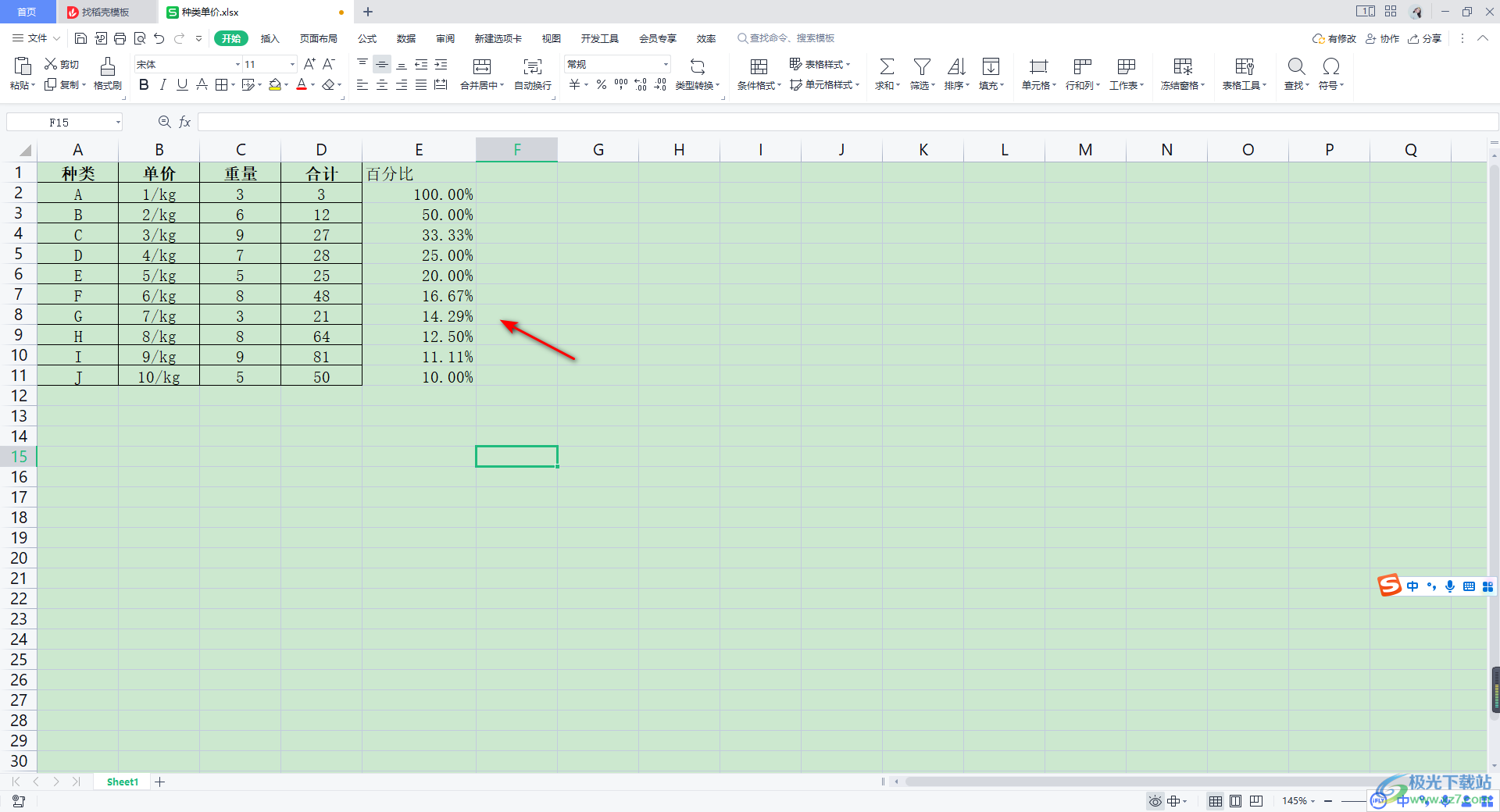Decrease font size with A- icon
This screenshot has height=812, width=1500.
[x=329, y=64]
